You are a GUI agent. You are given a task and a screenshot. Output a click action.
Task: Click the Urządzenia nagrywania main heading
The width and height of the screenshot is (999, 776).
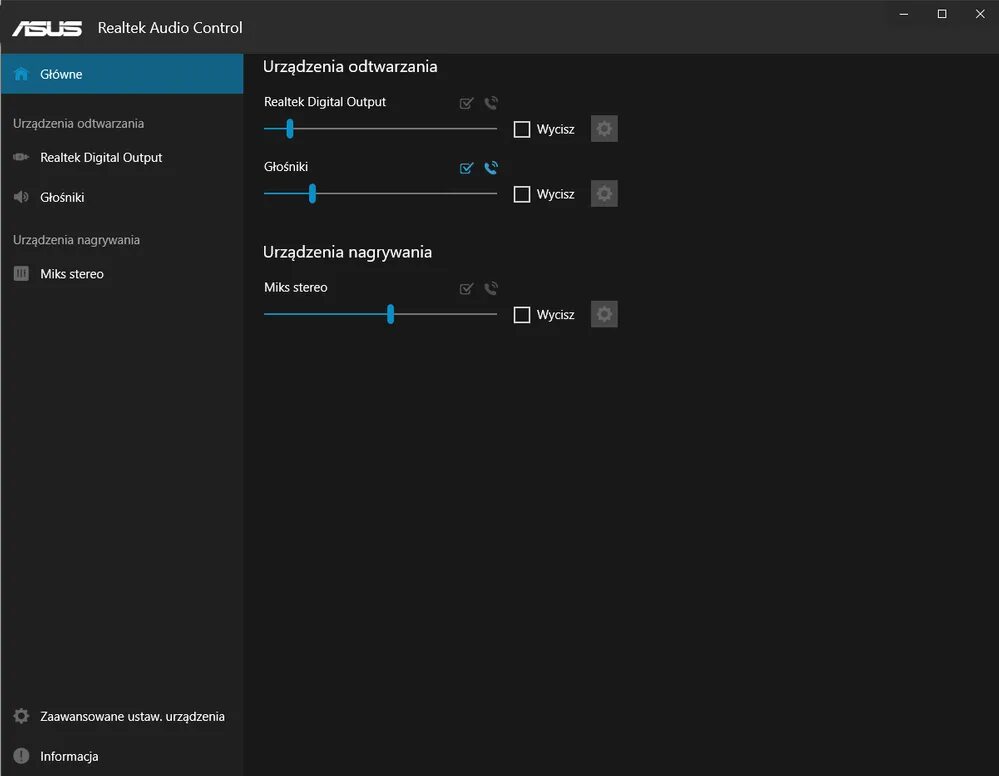coord(347,252)
